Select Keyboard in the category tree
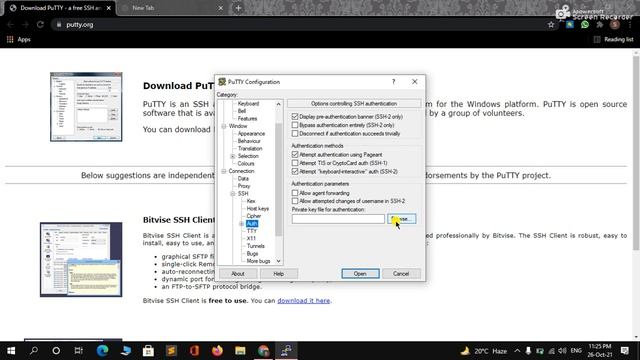 click(x=248, y=104)
